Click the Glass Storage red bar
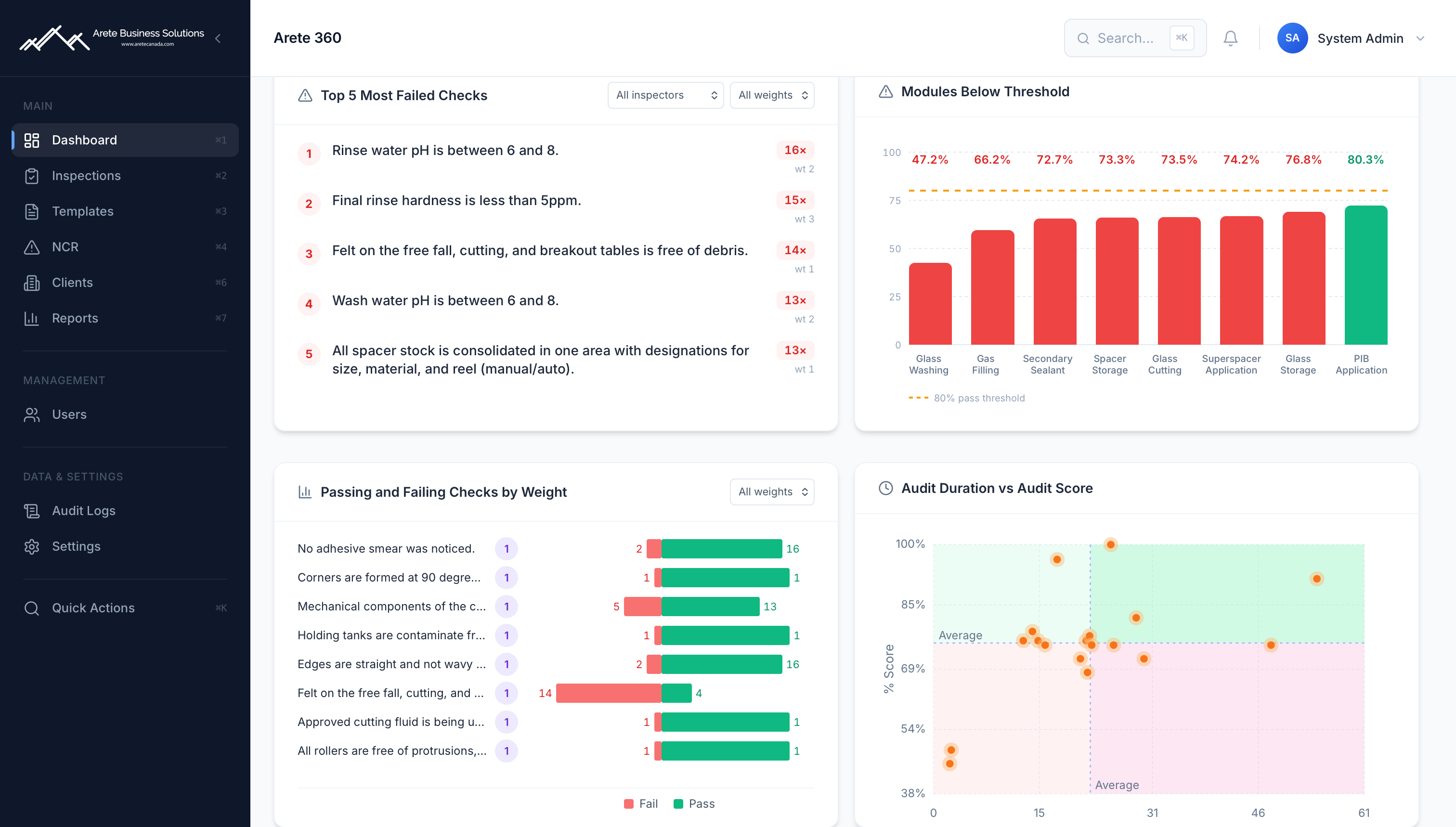This screenshot has height=827, width=1456. (1304, 278)
